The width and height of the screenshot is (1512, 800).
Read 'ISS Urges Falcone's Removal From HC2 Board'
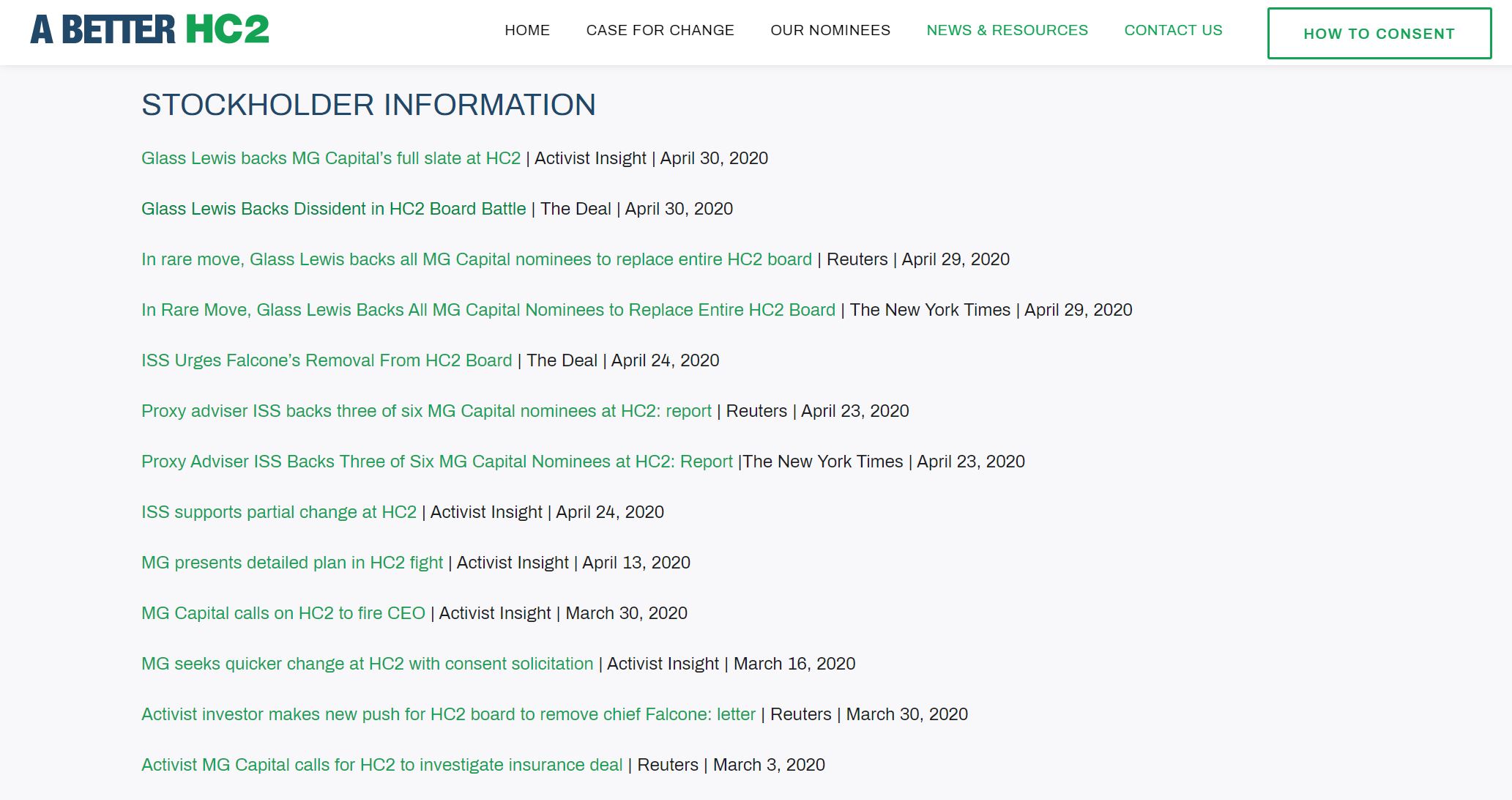(x=326, y=360)
